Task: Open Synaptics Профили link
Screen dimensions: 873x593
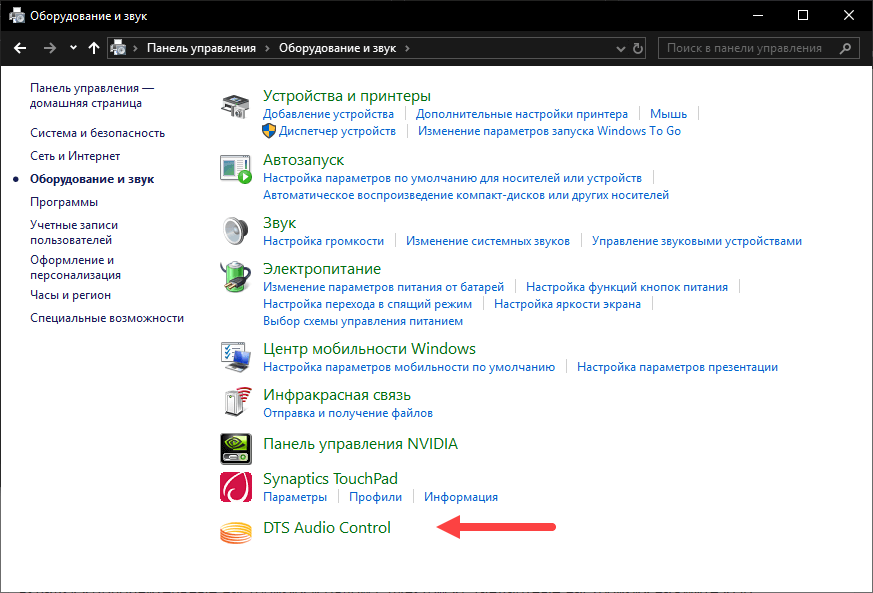Action: 375,497
